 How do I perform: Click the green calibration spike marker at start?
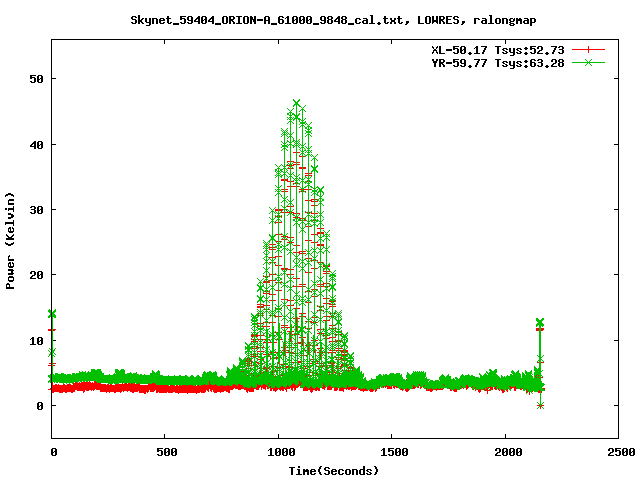point(52,313)
